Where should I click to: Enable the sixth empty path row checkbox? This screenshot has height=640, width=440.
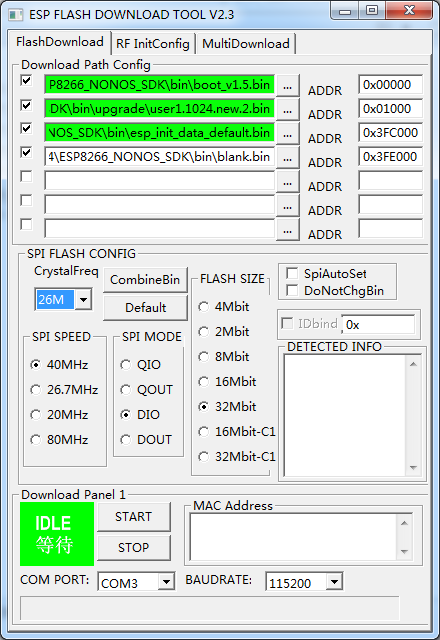[27, 200]
